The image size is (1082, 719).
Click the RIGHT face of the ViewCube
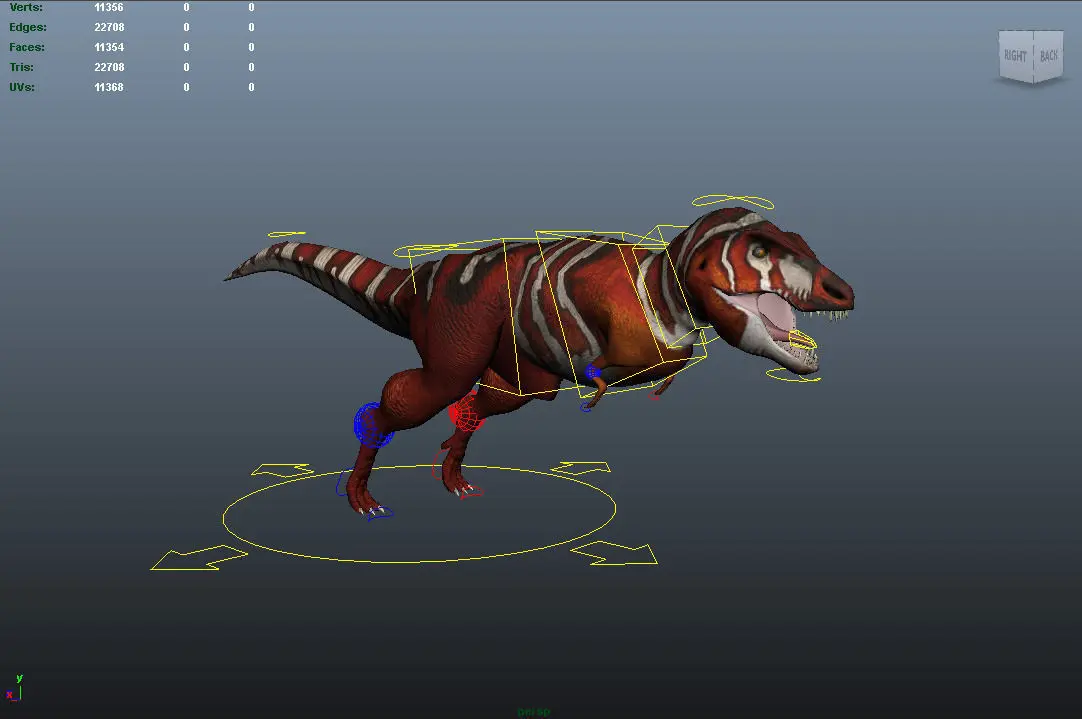1016,56
